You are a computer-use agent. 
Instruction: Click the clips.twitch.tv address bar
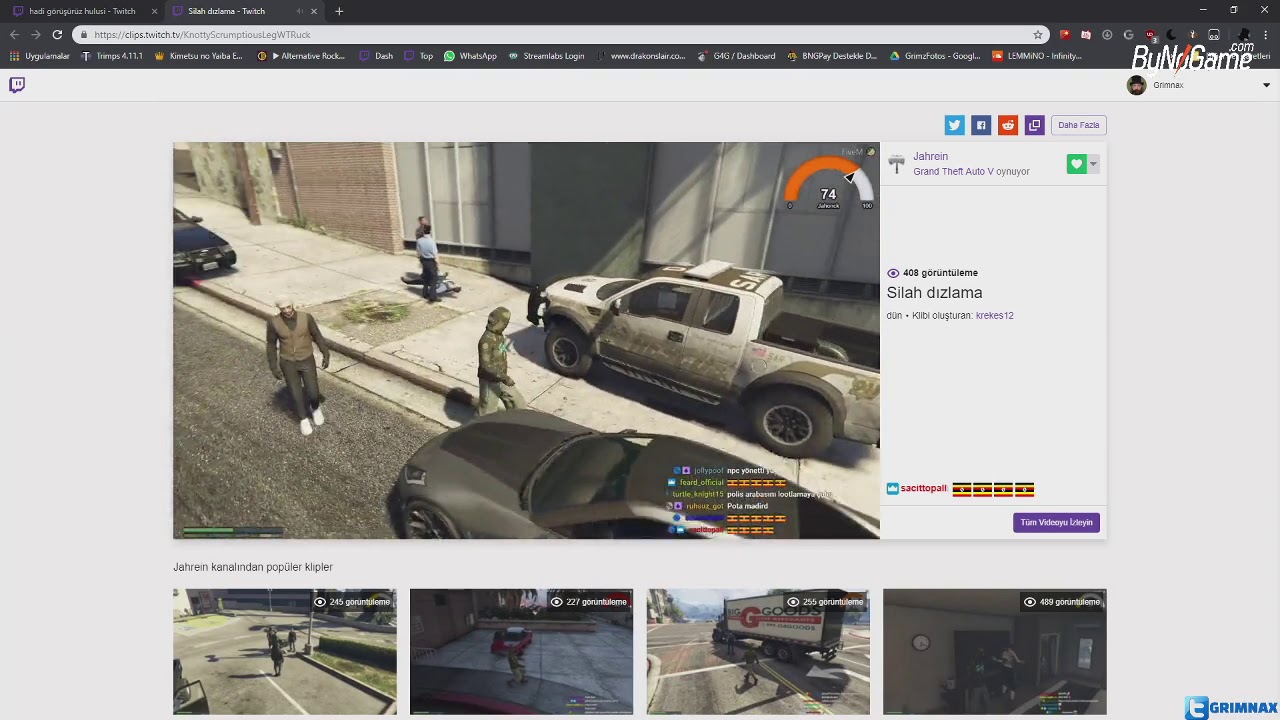point(560,34)
